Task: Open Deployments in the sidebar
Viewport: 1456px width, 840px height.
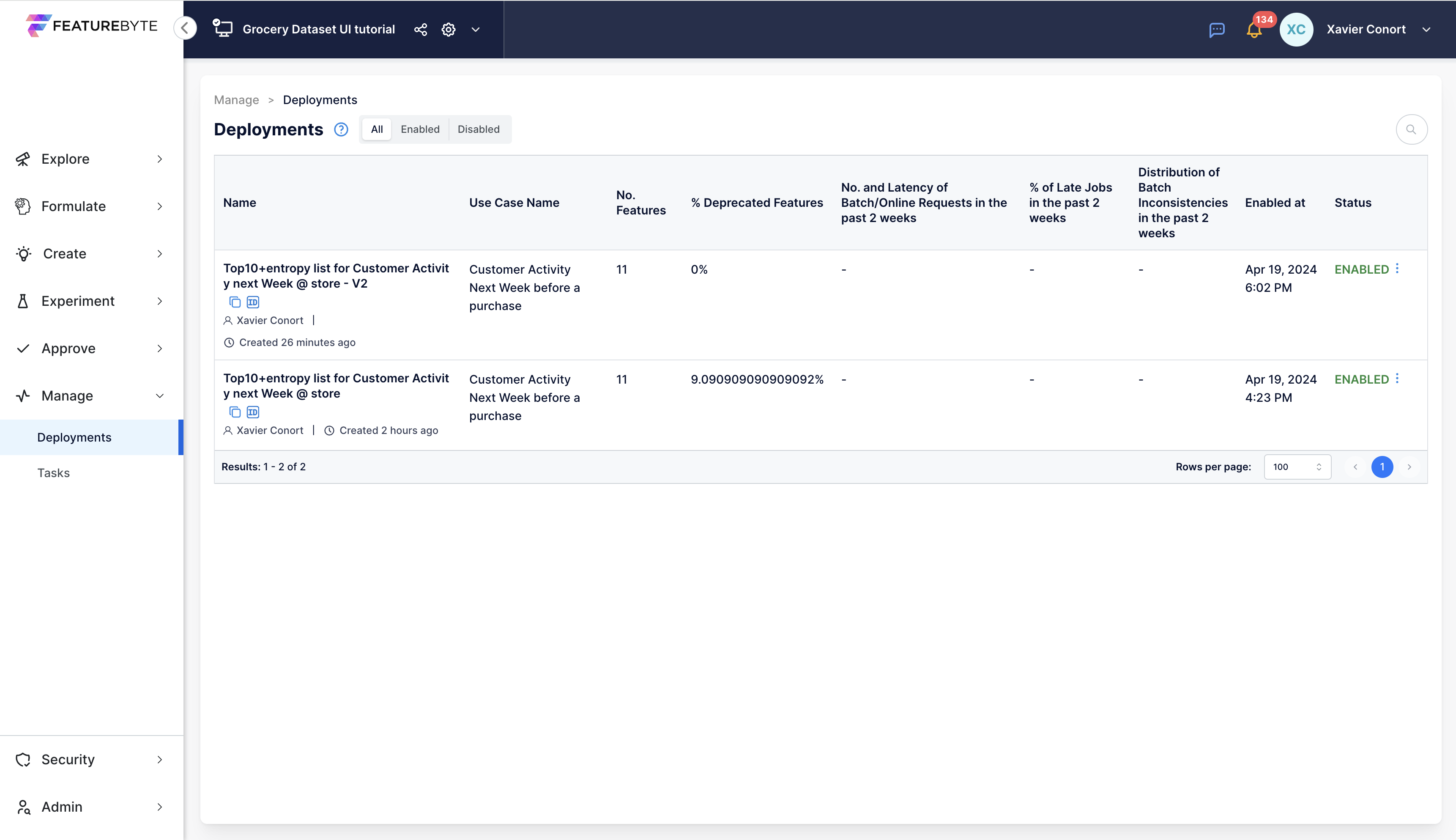Action: pyautogui.click(x=91, y=437)
